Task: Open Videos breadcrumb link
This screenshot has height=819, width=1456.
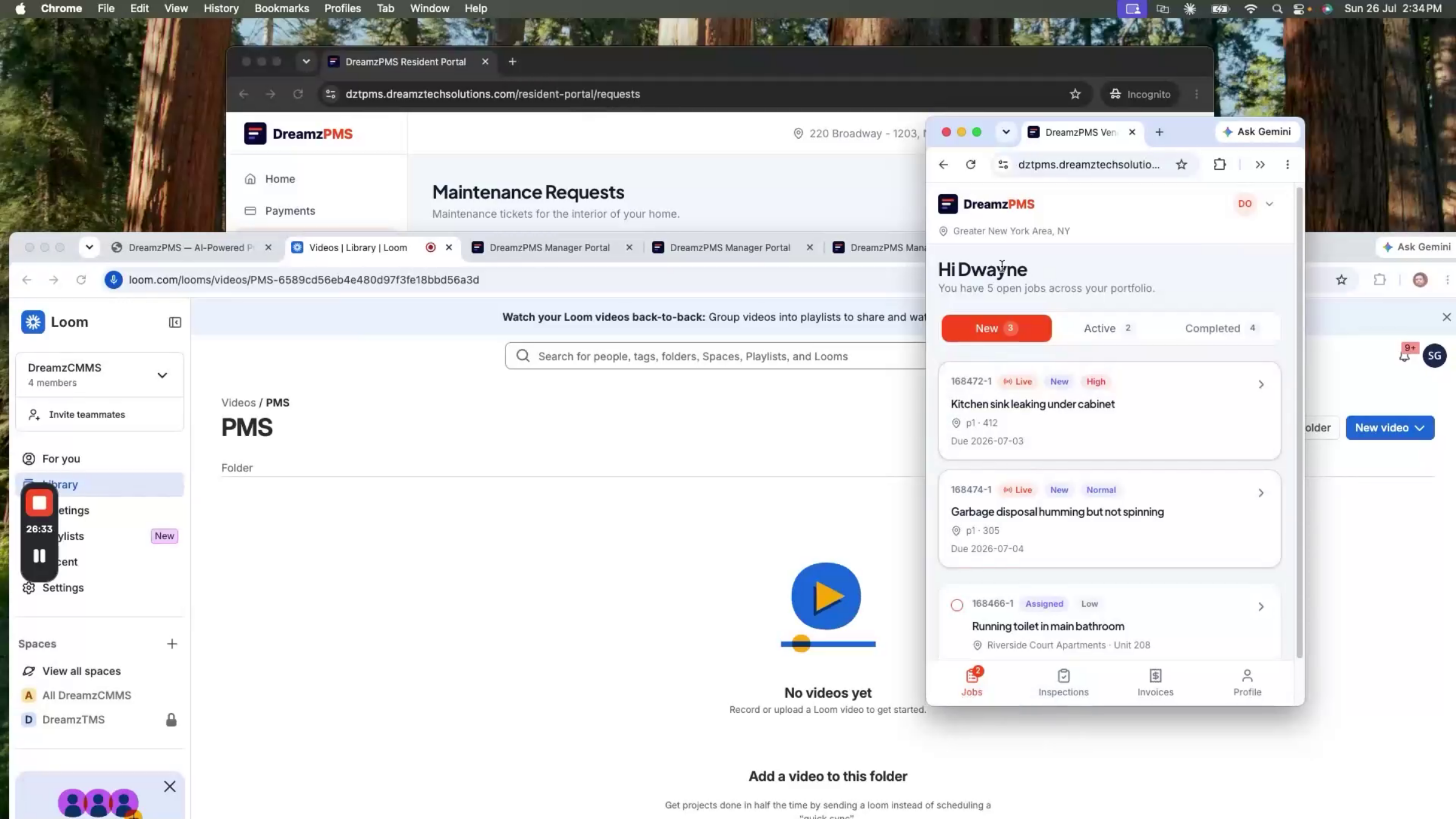Action: point(238,403)
